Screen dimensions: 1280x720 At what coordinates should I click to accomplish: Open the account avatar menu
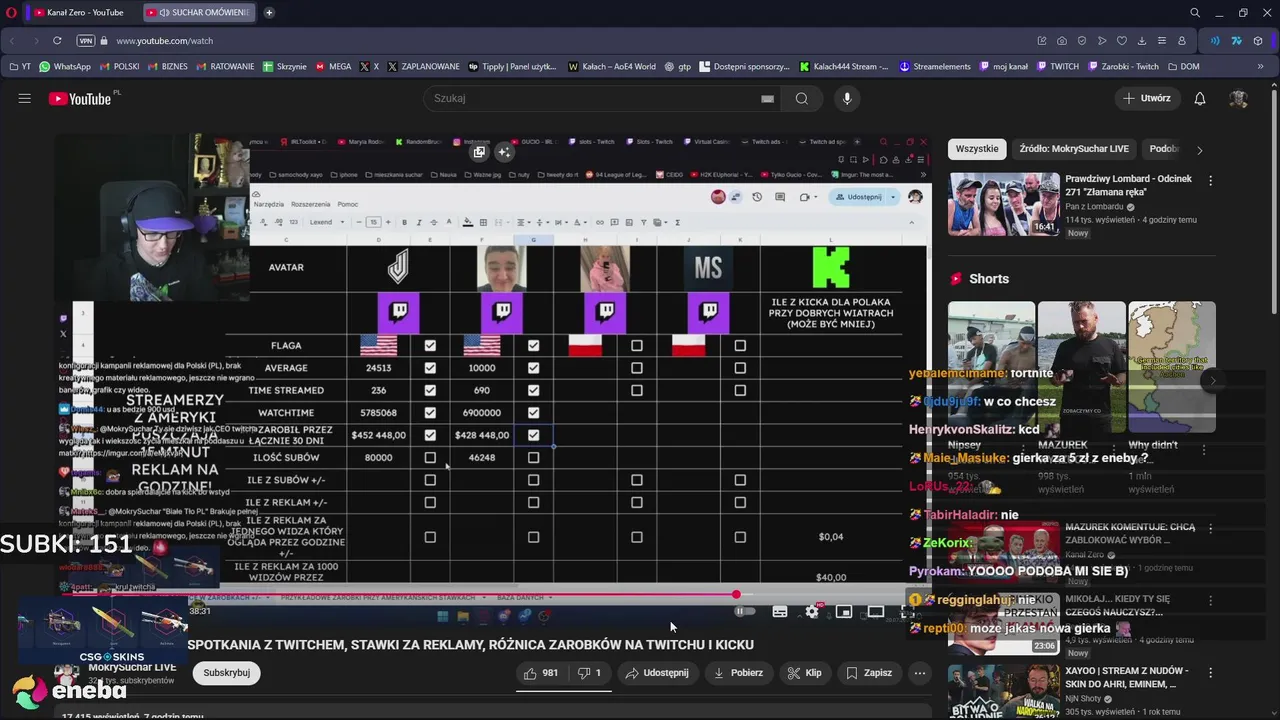coord(1238,98)
